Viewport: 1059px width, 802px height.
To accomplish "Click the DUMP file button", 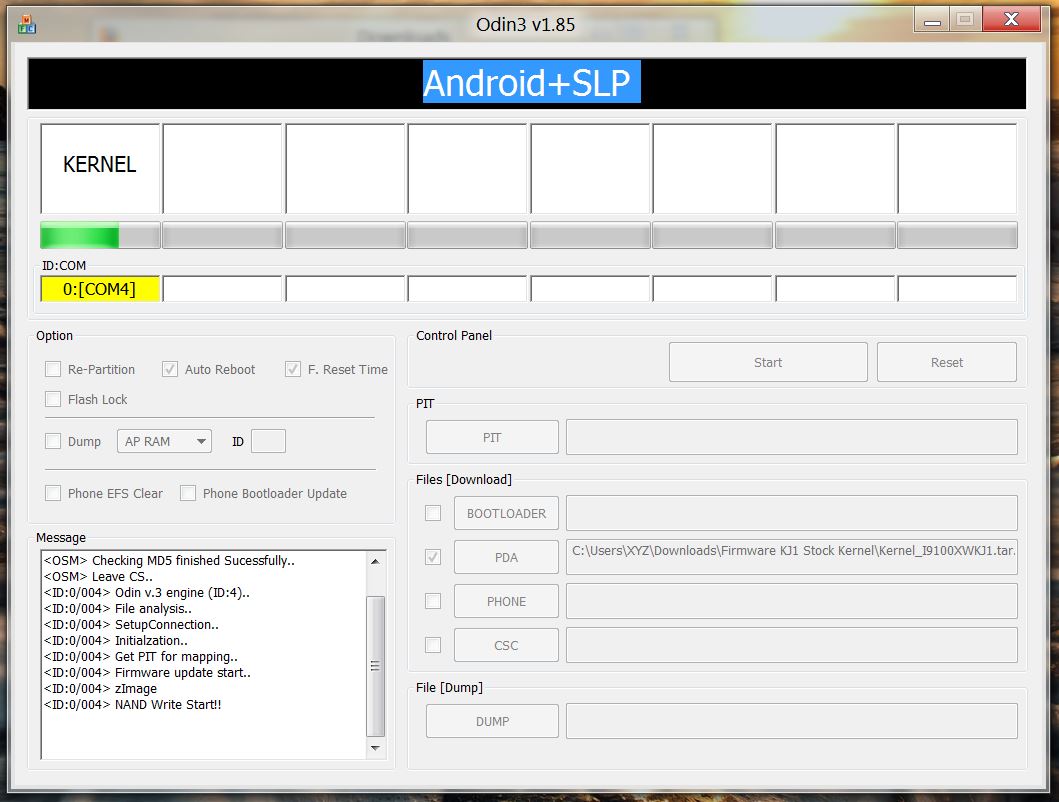I will (x=492, y=721).
